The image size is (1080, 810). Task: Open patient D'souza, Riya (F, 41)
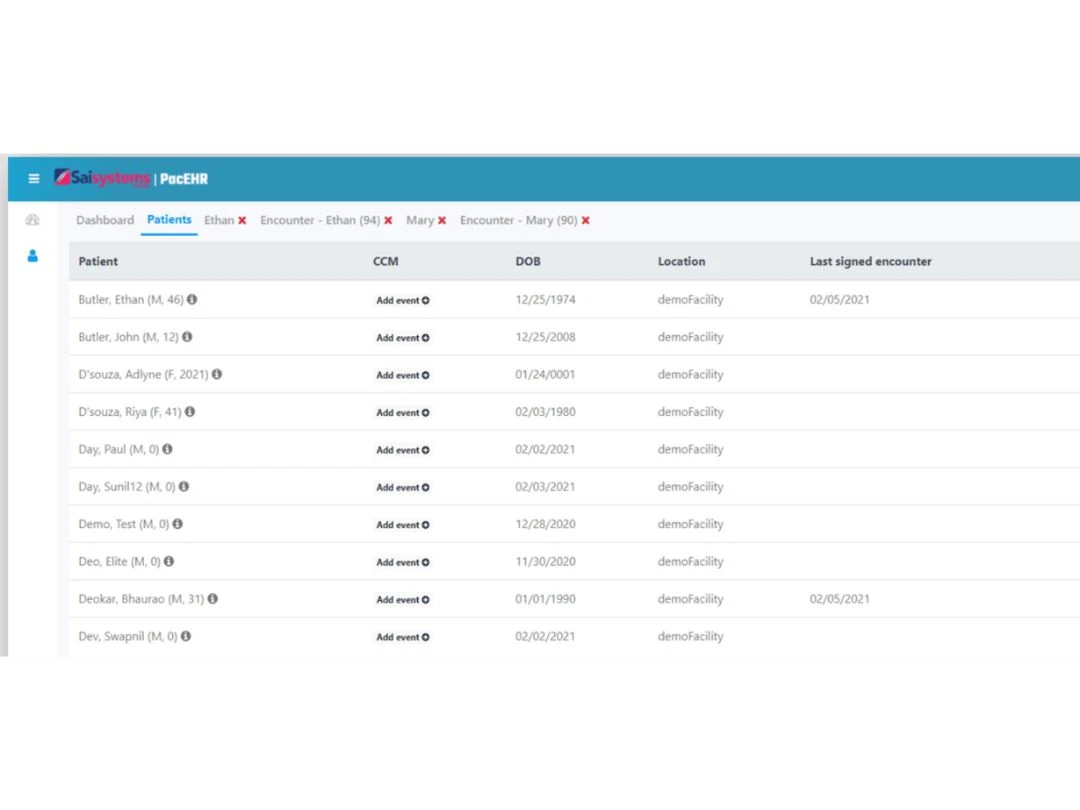pos(129,412)
